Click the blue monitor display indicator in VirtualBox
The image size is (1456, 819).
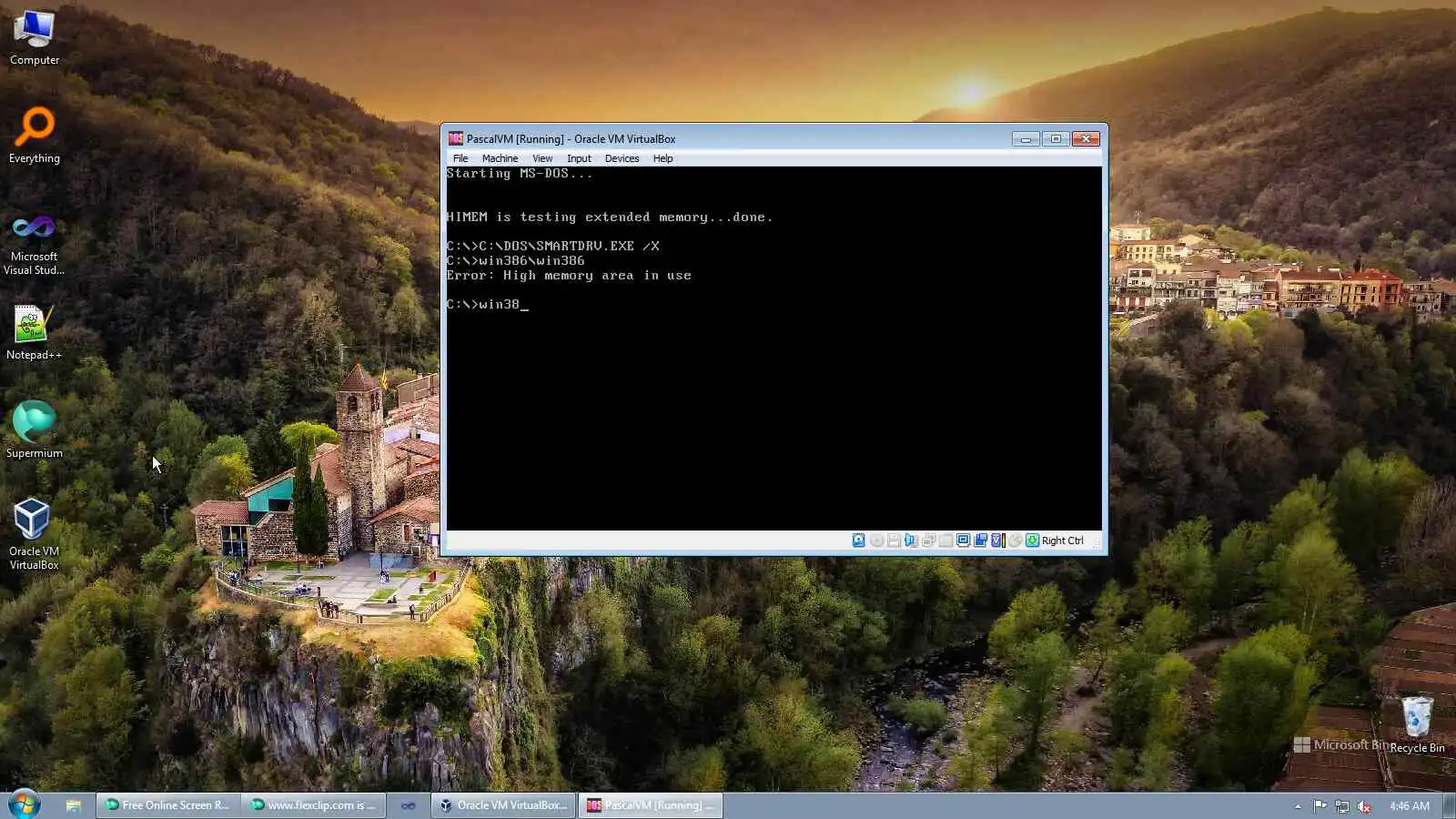(963, 541)
